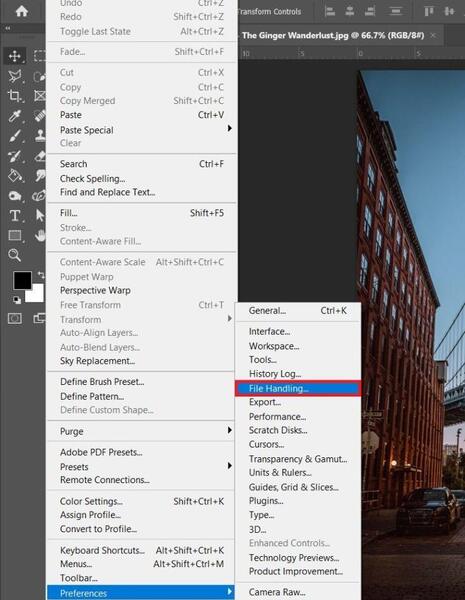Select the Eyedropper tool
Screen dimensions: 465x600
15,116
